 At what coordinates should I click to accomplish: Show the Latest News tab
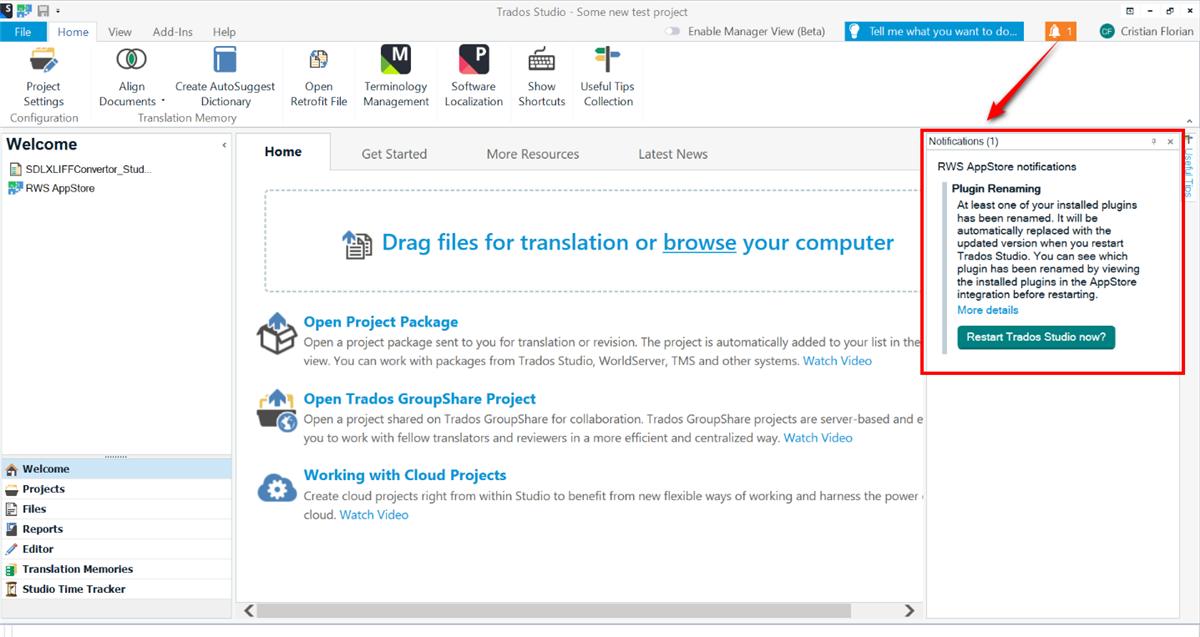(673, 154)
